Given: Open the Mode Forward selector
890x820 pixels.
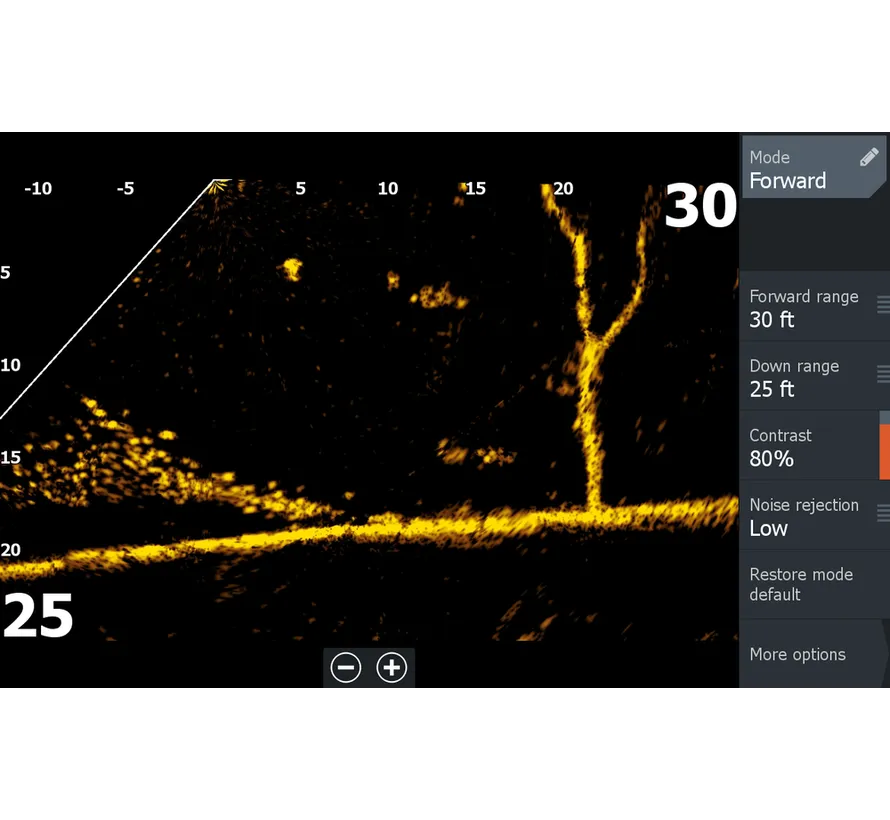Looking at the screenshot, I should coord(814,167).
